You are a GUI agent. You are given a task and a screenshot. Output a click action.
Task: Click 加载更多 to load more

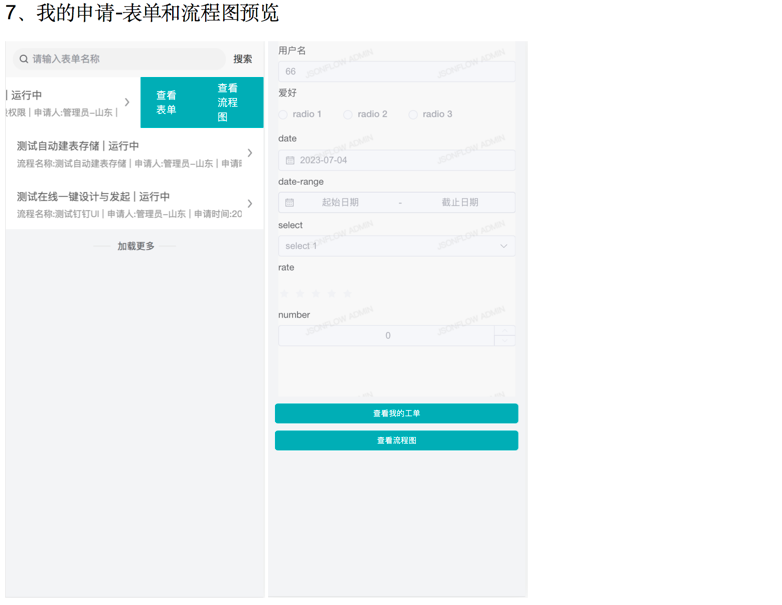coord(136,246)
